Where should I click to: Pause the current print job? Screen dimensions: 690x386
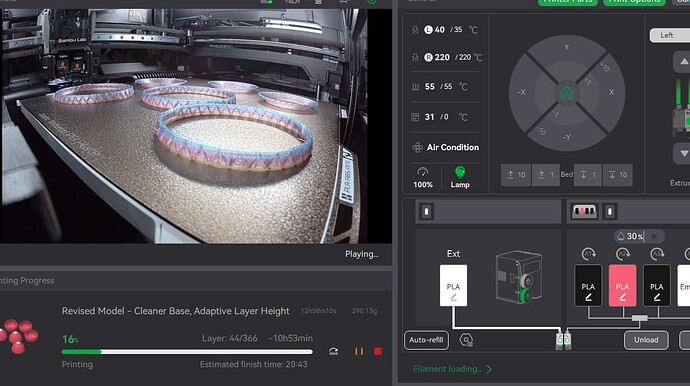click(x=359, y=351)
